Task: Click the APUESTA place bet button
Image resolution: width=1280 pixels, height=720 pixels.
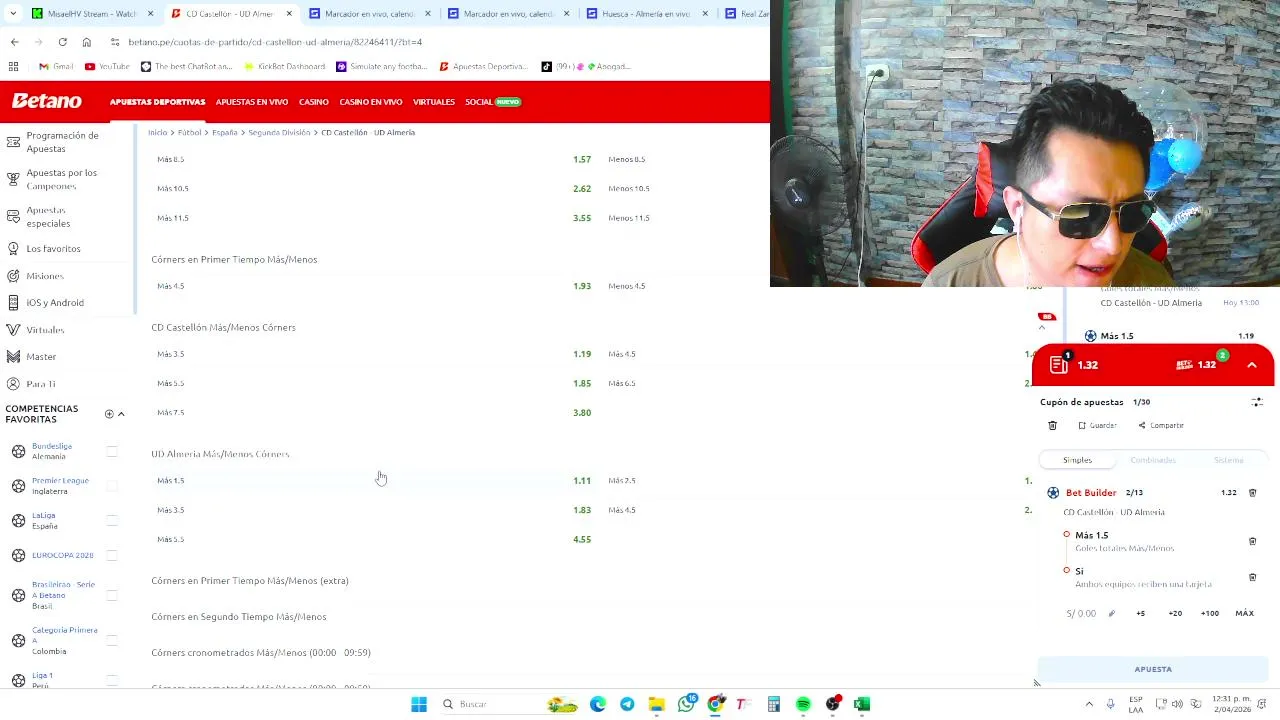Action: click(x=1153, y=669)
